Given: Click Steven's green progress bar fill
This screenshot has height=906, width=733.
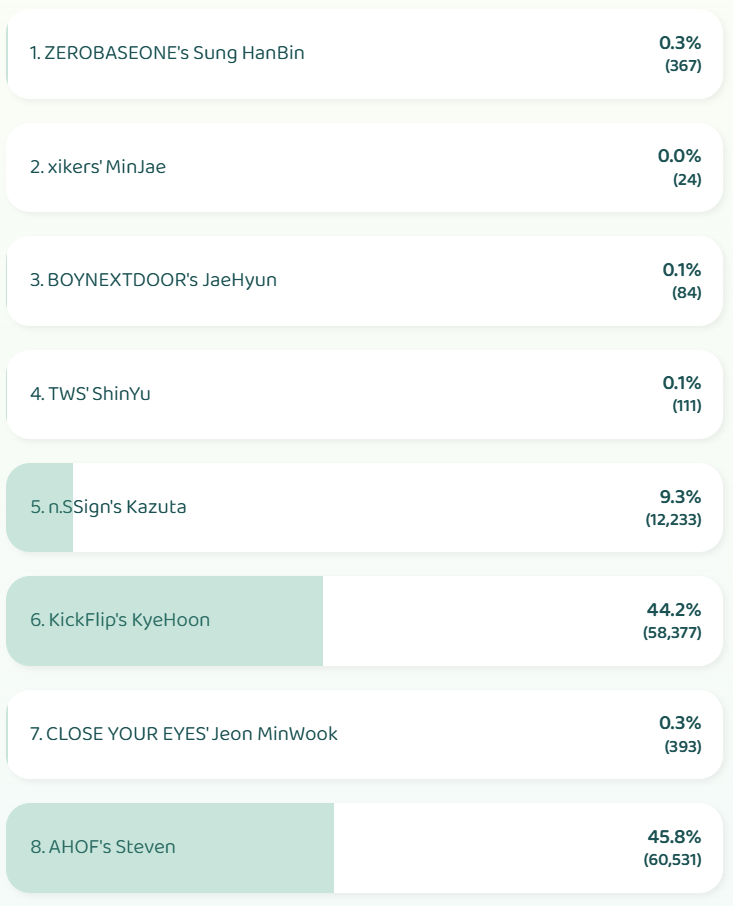Looking at the screenshot, I should coord(170,848).
